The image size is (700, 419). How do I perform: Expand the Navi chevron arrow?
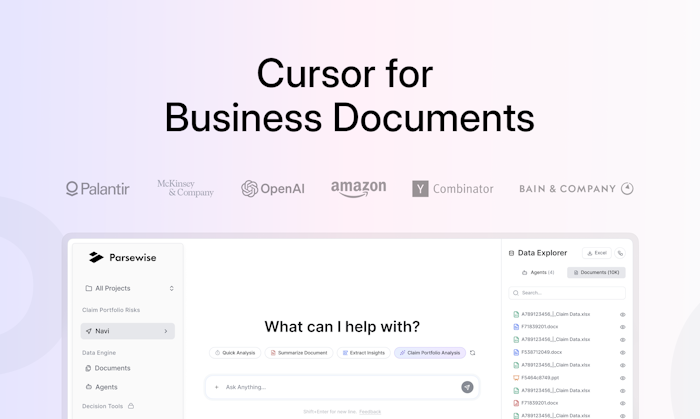(166, 331)
